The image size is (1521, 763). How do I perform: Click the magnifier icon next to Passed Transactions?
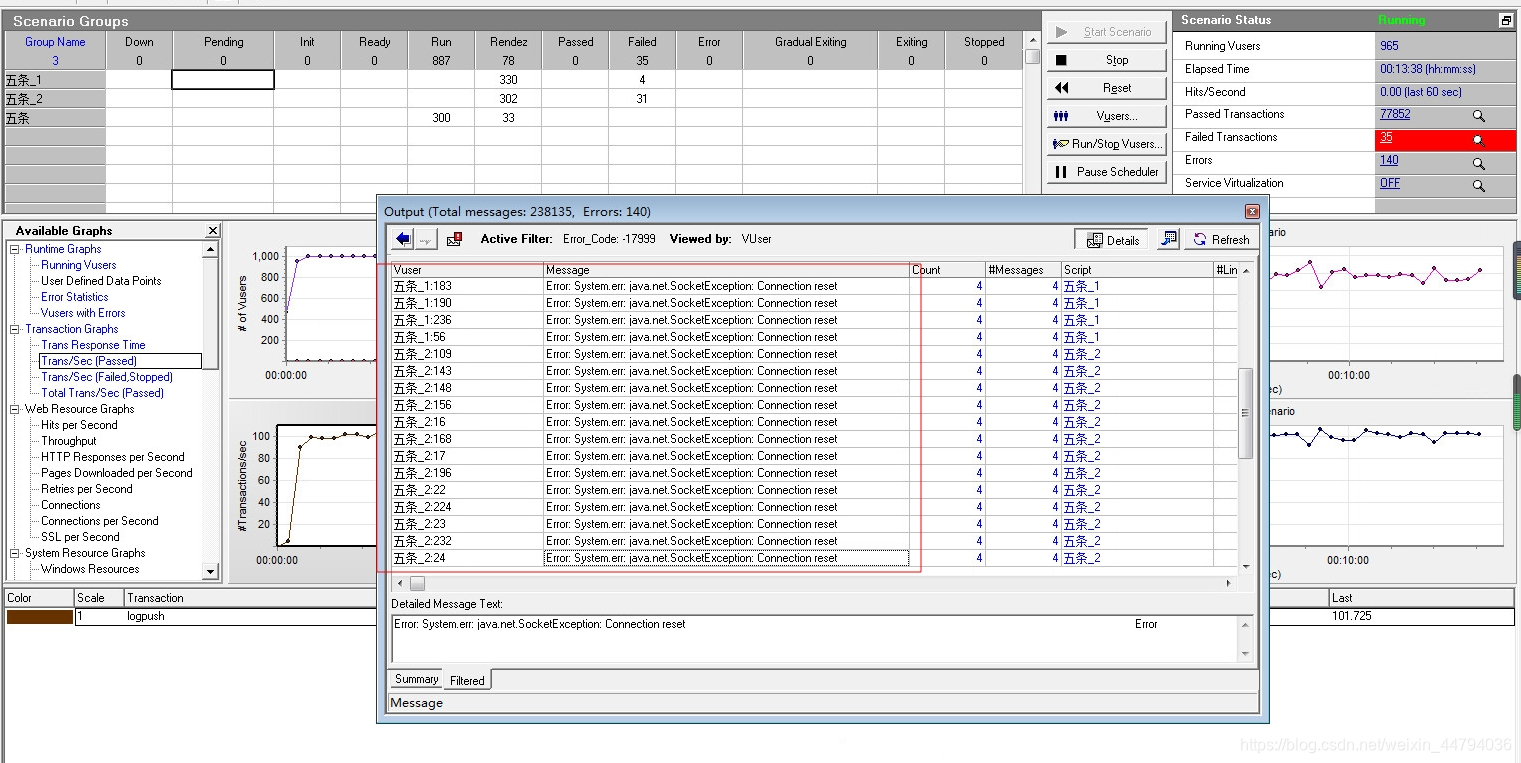pyautogui.click(x=1479, y=116)
